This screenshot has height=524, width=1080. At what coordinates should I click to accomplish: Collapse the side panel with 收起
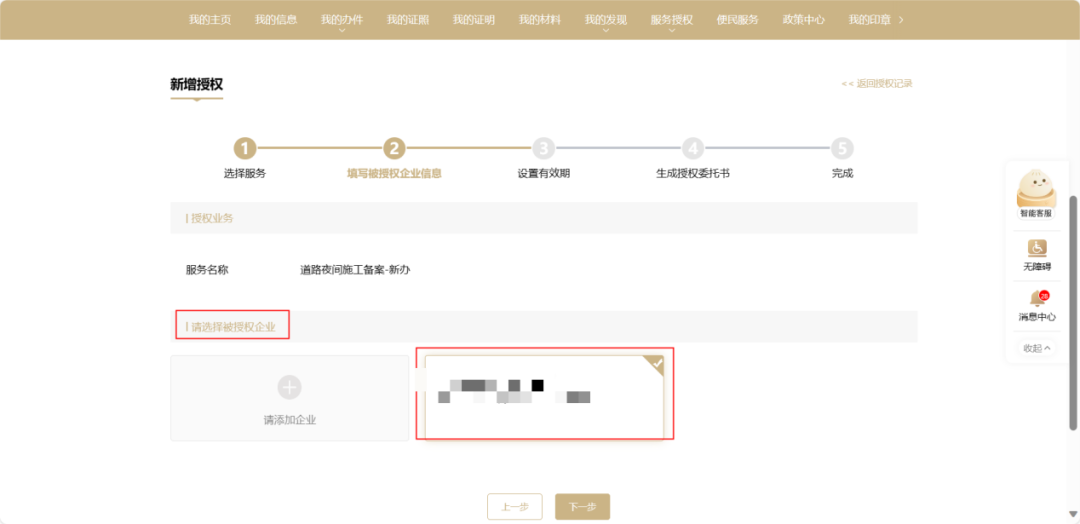[x=1036, y=348]
